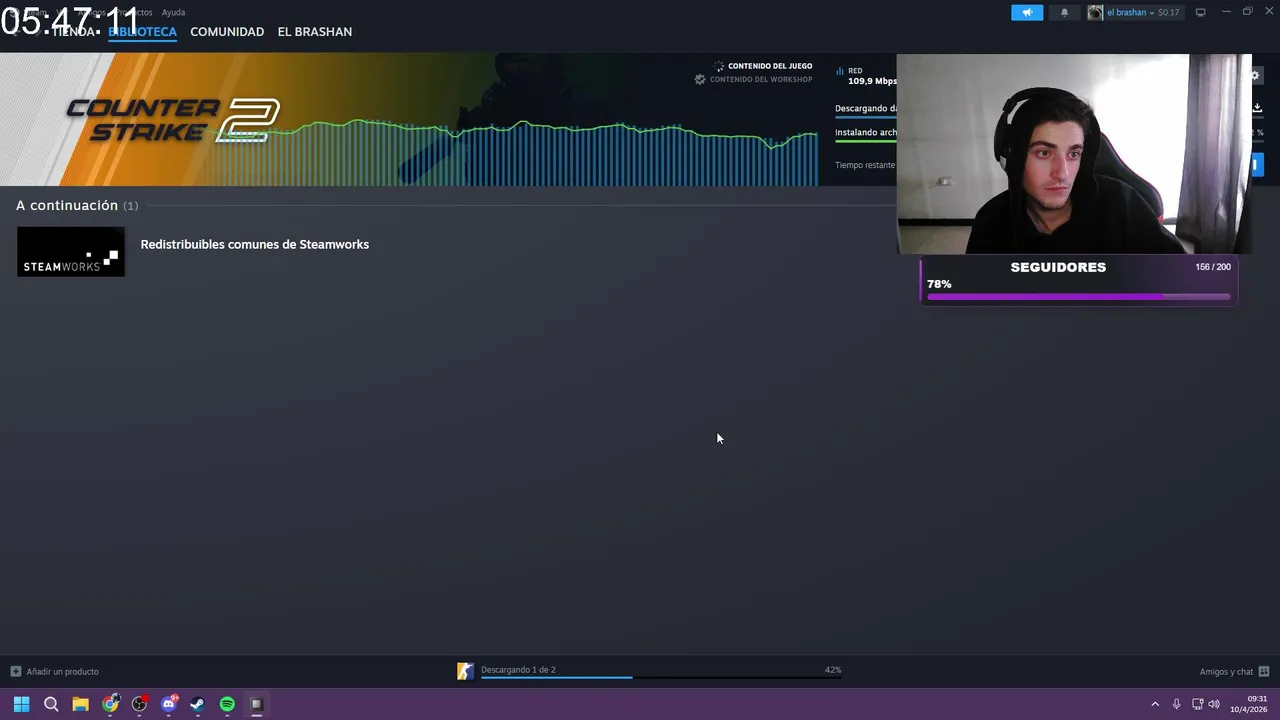
Task: Click the disk download icon at right
Action: (x=1257, y=107)
